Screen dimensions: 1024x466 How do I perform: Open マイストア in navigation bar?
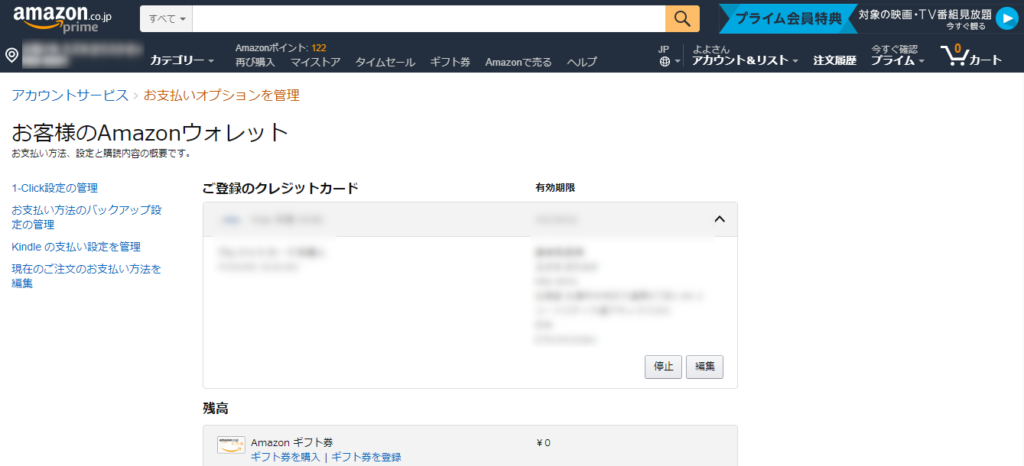[315, 63]
